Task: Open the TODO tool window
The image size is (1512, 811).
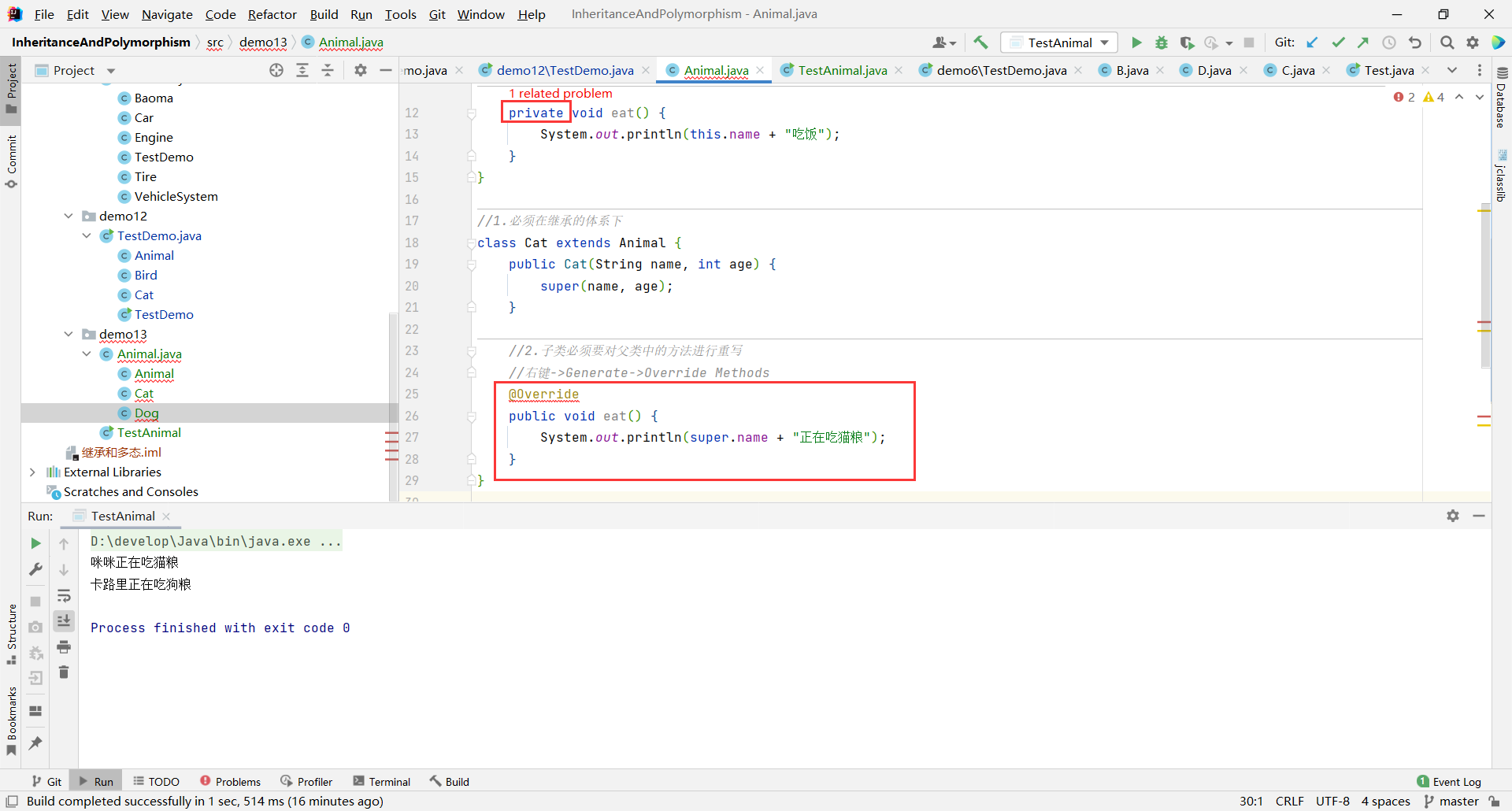Action: pyautogui.click(x=156, y=781)
